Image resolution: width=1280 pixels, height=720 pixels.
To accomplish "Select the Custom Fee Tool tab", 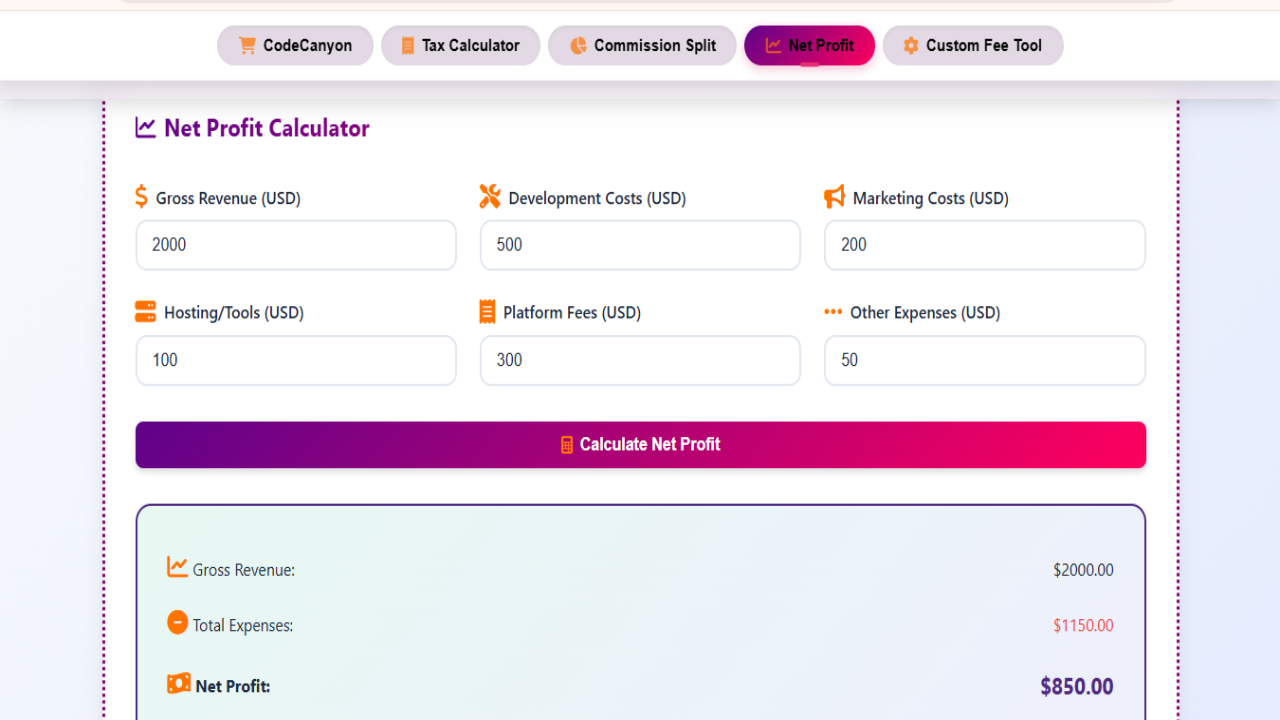I will (972, 46).
